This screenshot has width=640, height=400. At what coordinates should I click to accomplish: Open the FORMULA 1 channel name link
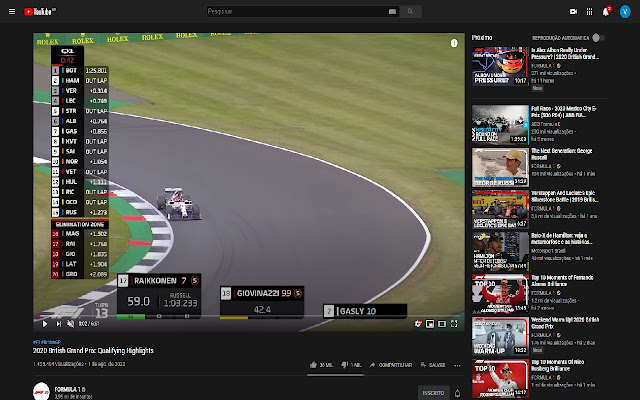[x=69, y=389]
